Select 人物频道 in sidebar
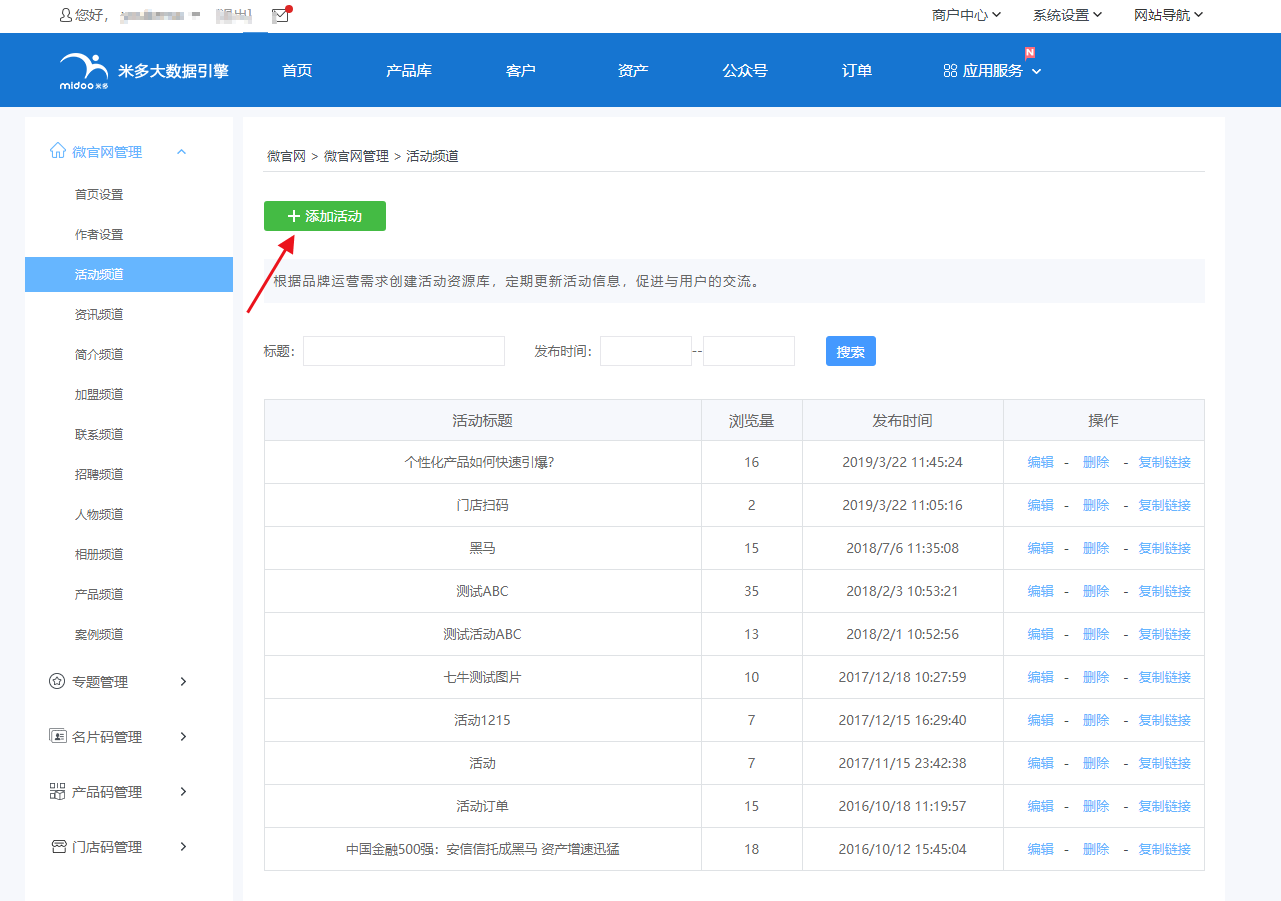This screenshot has width=1281, height=901. [99, 514]
